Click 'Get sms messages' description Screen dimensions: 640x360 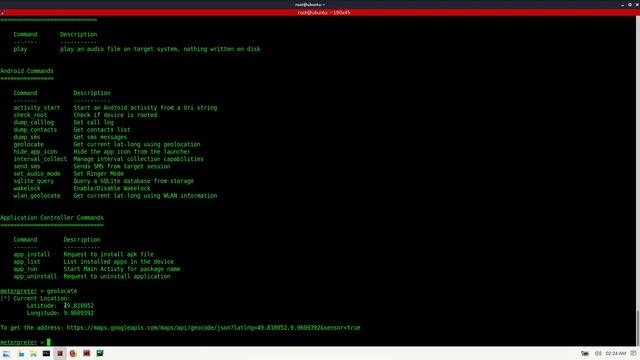[x=100, y=137]
